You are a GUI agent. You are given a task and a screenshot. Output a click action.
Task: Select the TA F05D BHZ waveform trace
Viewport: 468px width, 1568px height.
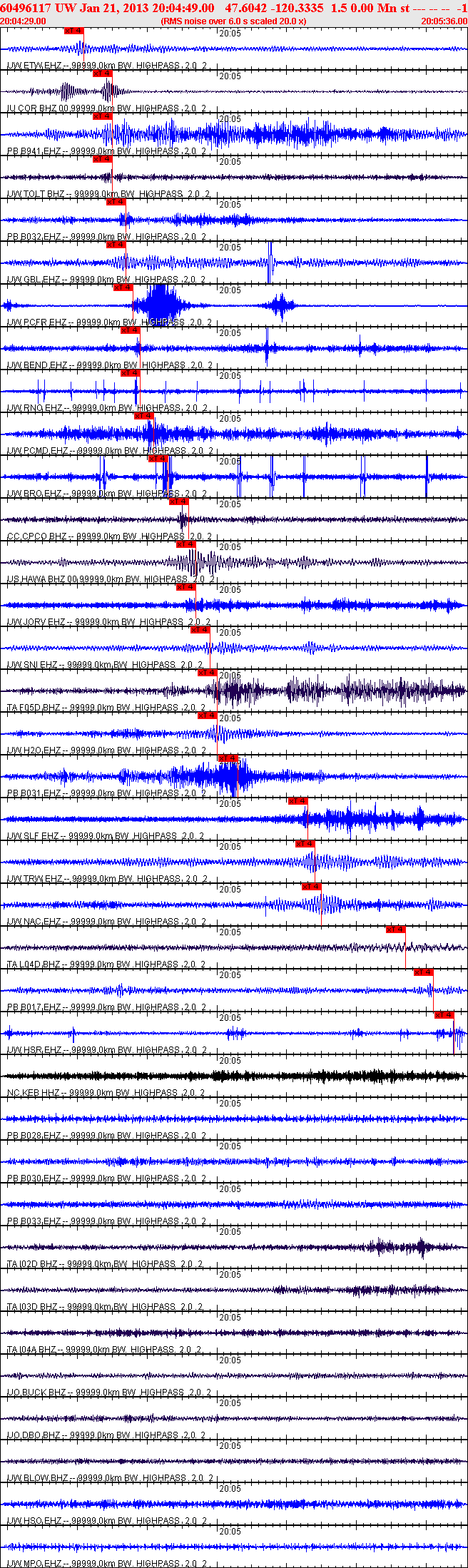point(234,691)
